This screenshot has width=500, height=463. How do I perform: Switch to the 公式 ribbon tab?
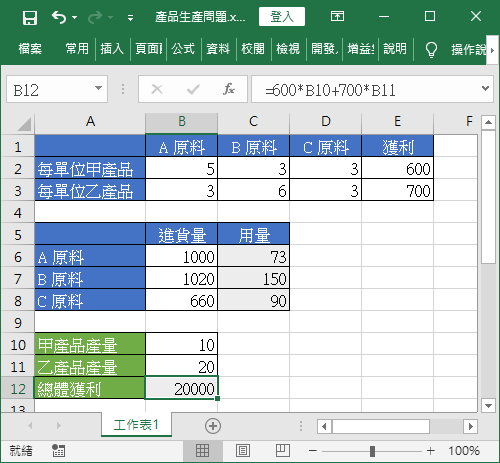point(183,49)
